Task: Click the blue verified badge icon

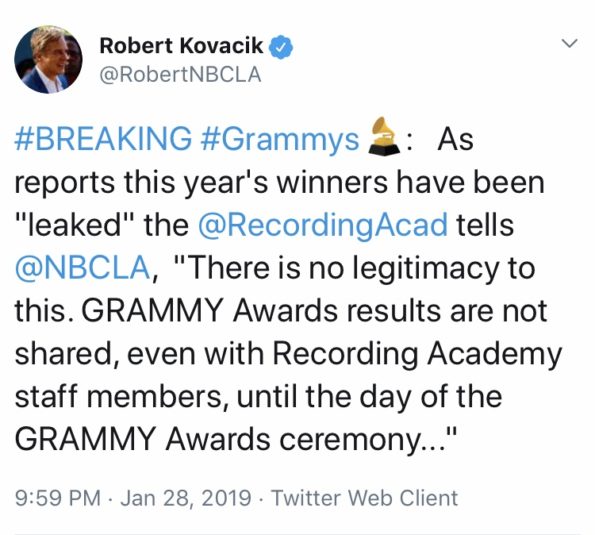Action: tap(281, 47)
